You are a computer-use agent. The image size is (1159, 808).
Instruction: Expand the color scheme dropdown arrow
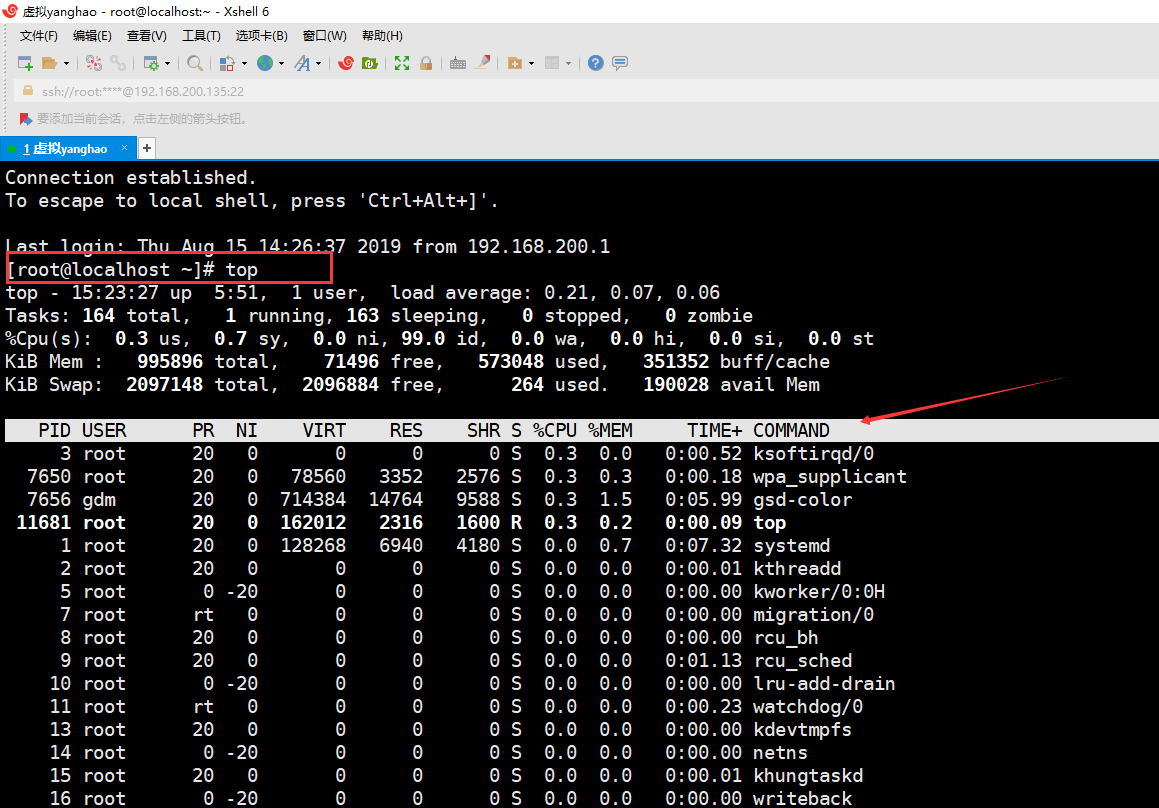(244, 64)
